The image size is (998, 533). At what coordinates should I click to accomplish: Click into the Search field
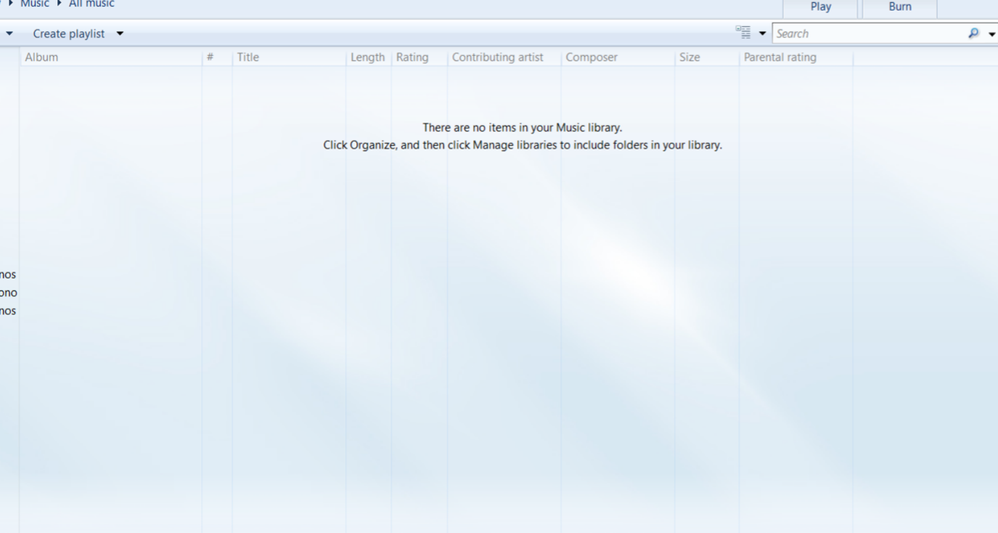pos(869,34)
